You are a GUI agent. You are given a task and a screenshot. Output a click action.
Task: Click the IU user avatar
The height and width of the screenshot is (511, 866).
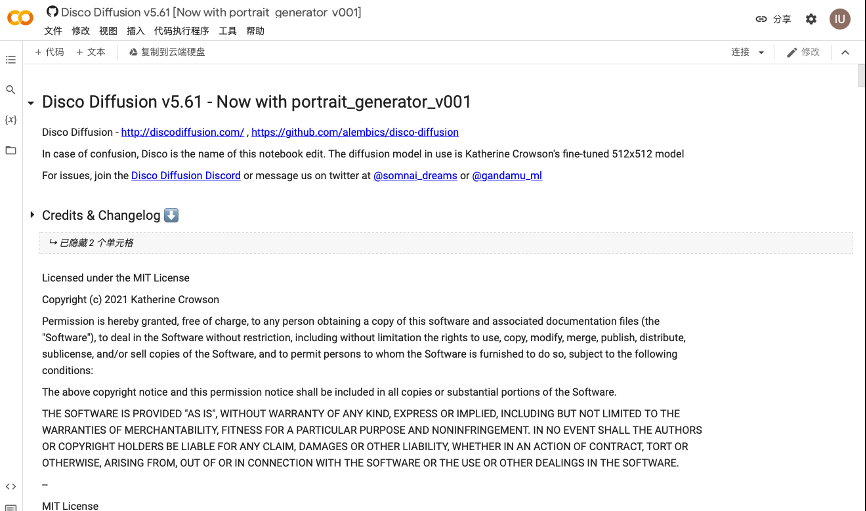839,19
